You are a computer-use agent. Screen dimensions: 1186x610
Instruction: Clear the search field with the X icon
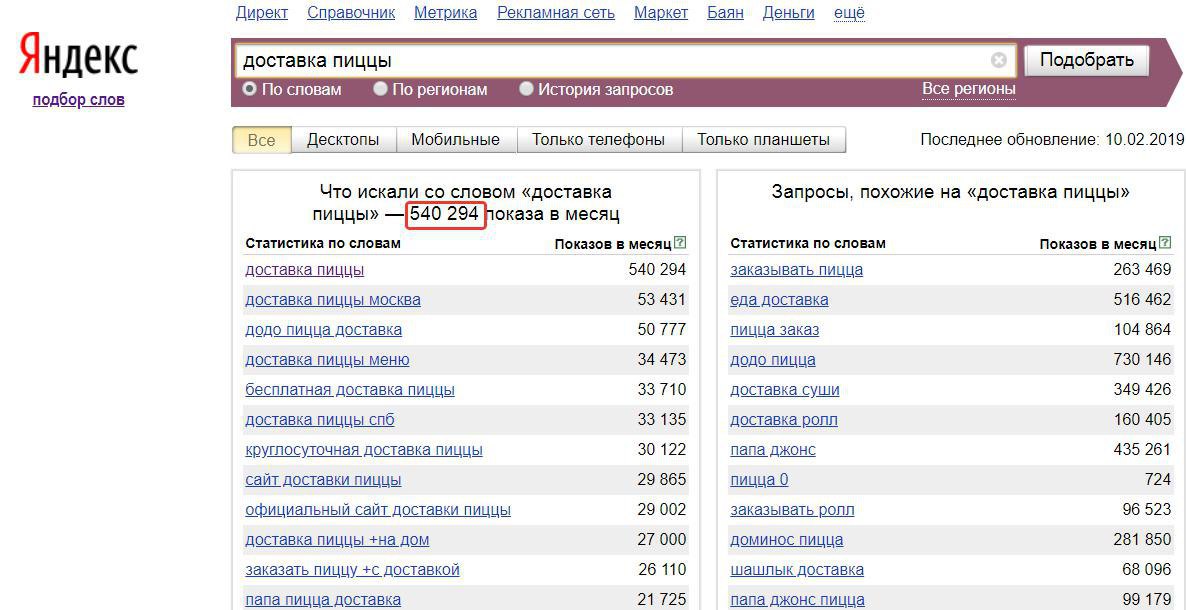998,61
